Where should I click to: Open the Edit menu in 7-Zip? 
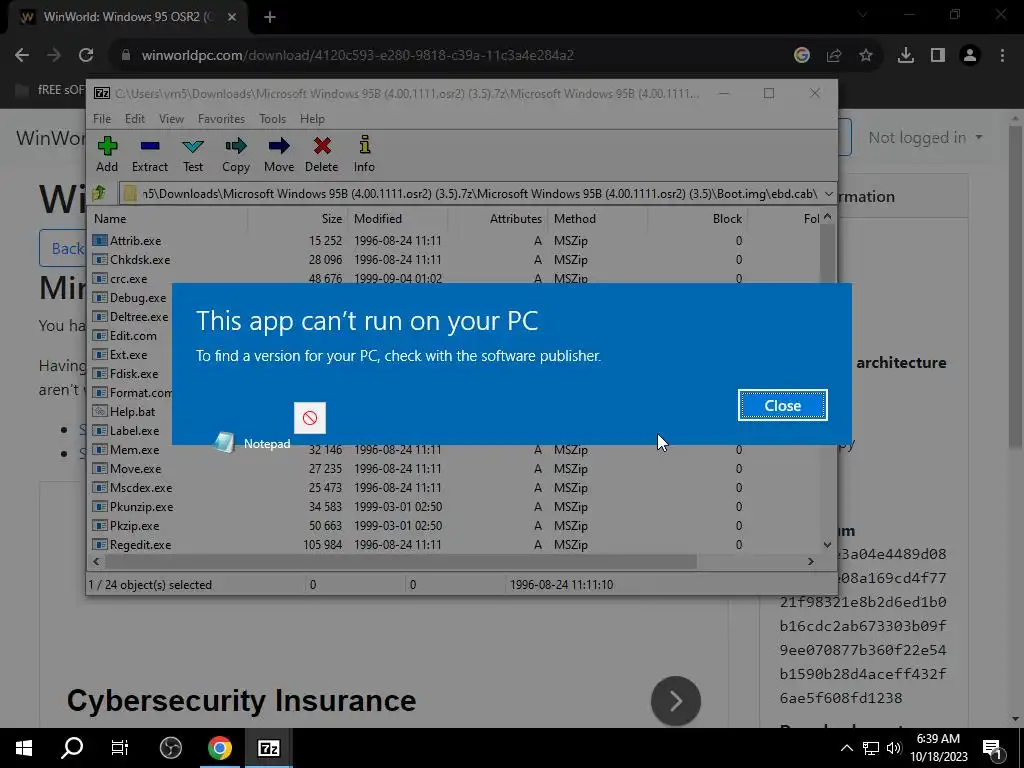135,119
